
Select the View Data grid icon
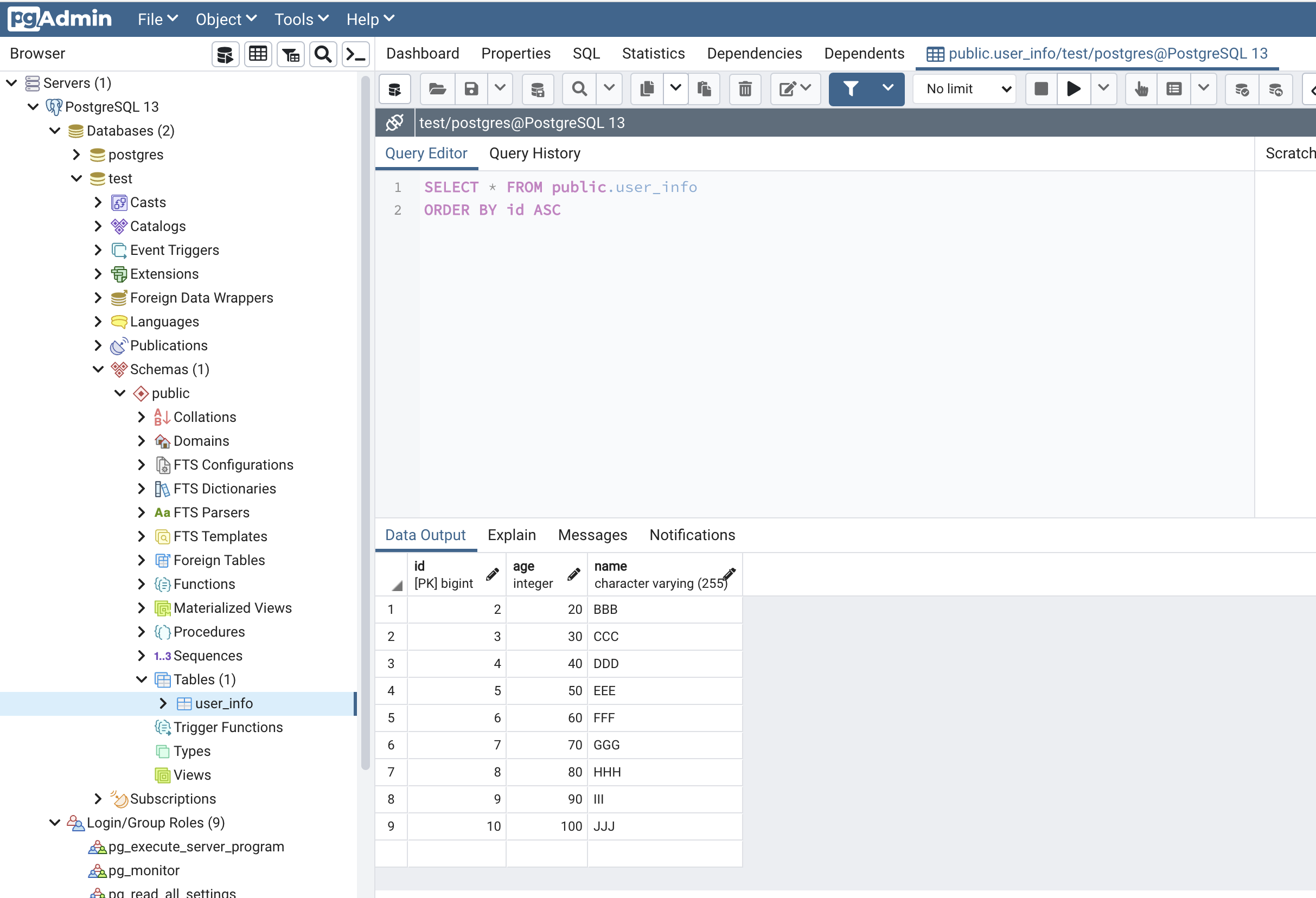(258, 54)
